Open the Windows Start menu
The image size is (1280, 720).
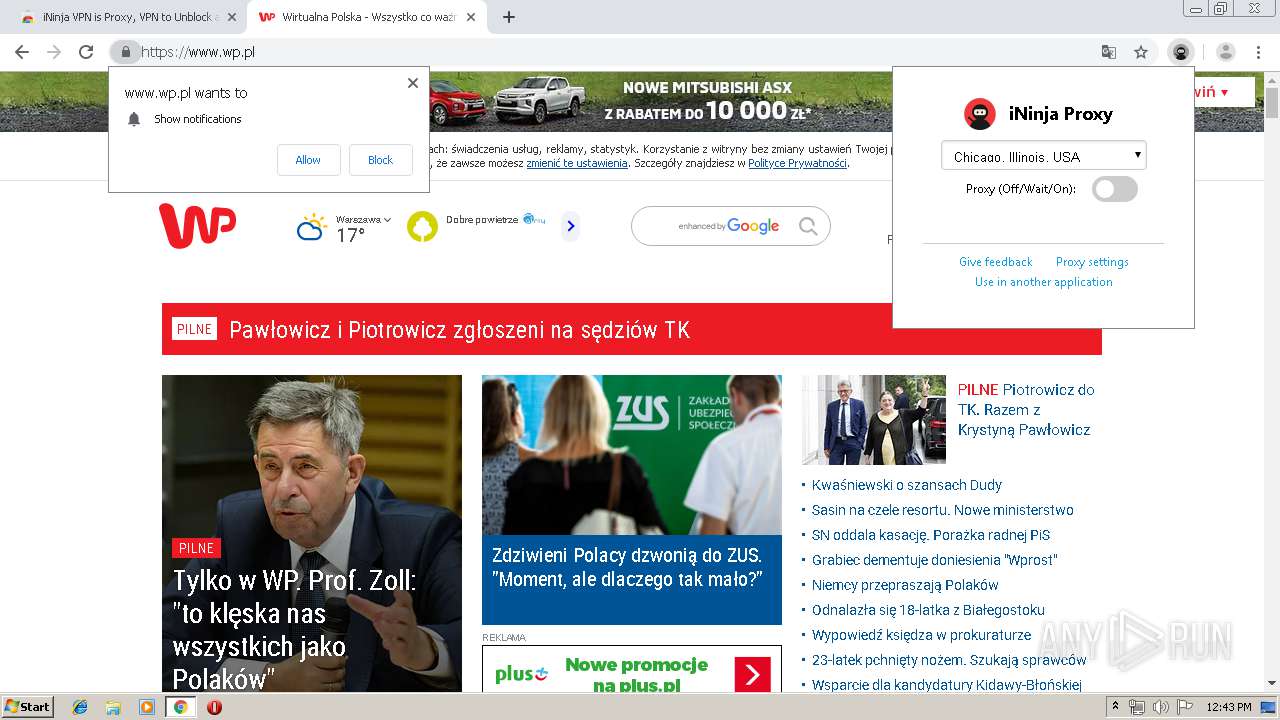pos(28,707)
